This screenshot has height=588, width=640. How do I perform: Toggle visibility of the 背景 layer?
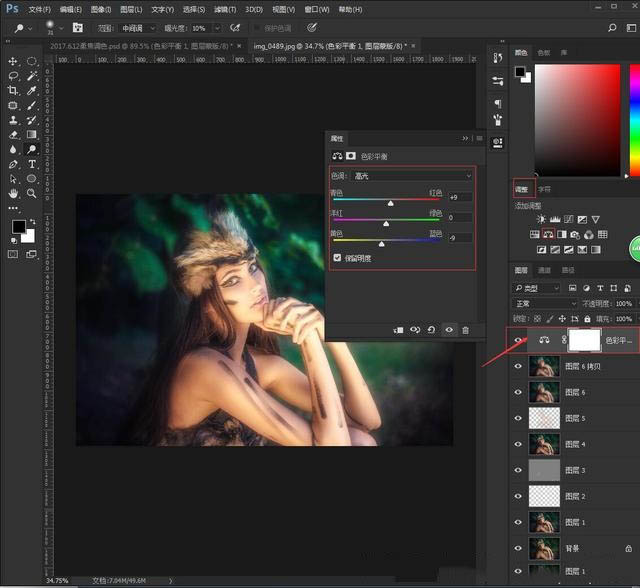518,549
